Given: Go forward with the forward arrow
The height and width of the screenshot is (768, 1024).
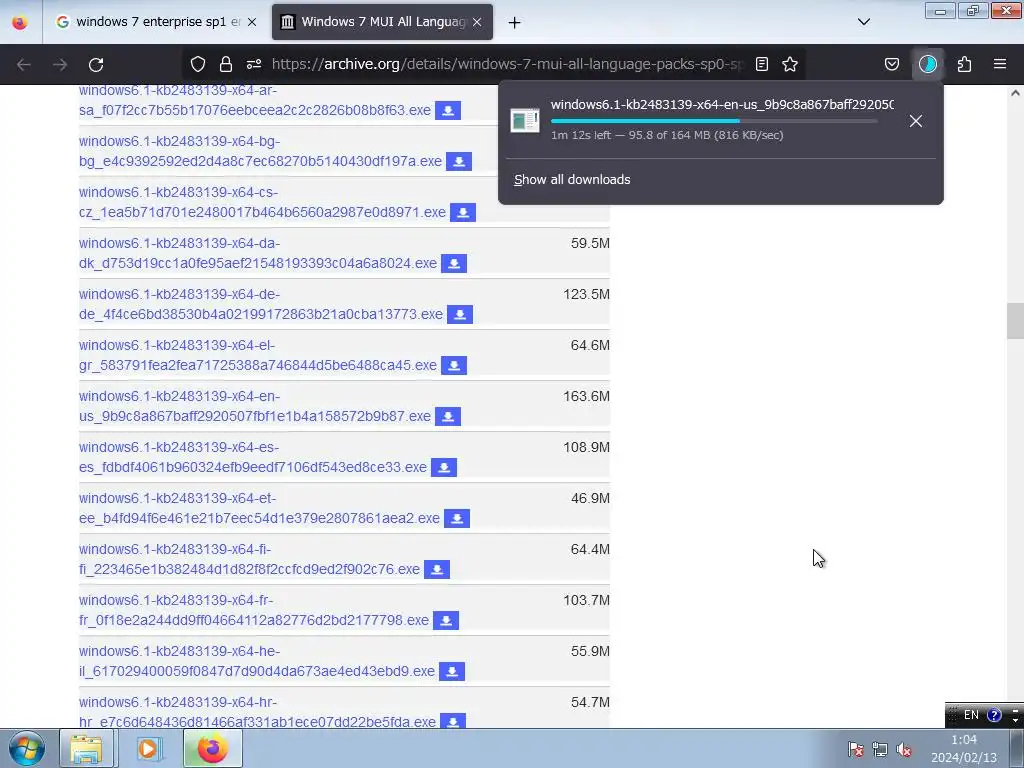Looking at the screenshot, I should tap(60, 64).
